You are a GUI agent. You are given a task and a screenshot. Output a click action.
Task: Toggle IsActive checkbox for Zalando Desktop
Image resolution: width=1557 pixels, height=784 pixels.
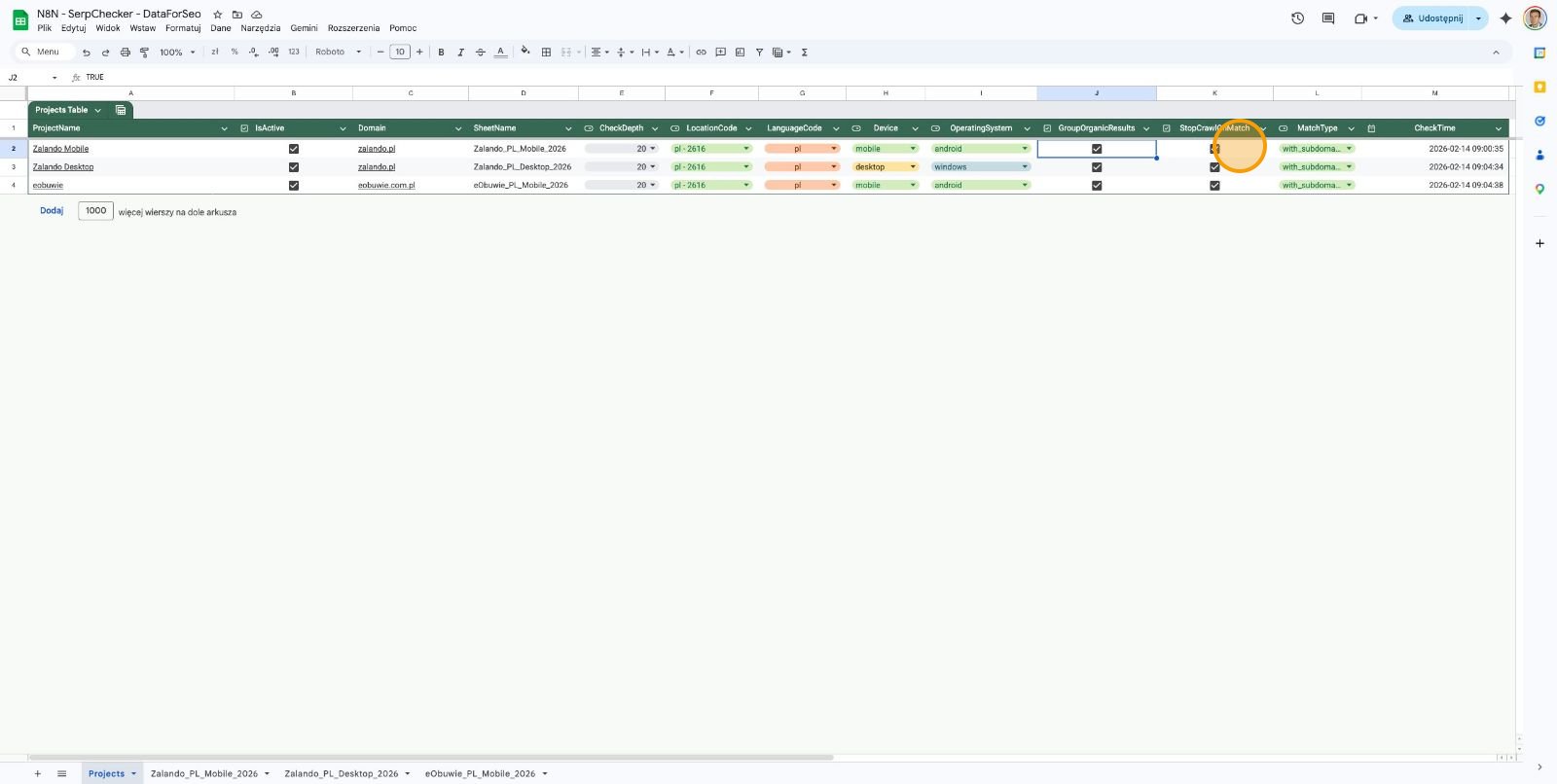tap(294, 167)
